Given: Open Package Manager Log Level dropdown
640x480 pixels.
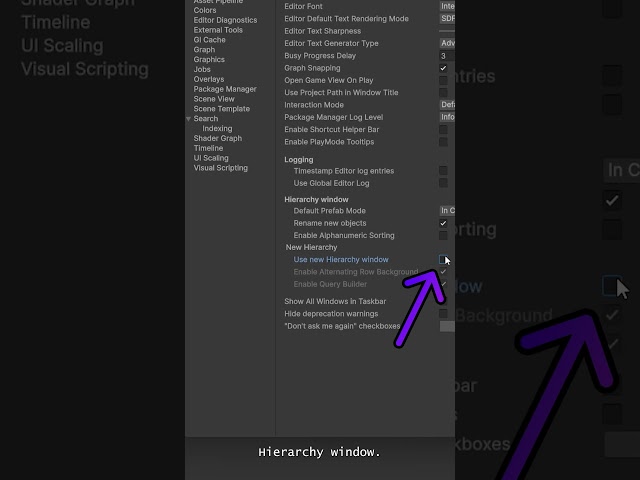Looking at the screenshot, I should click(x=447, y=117).
